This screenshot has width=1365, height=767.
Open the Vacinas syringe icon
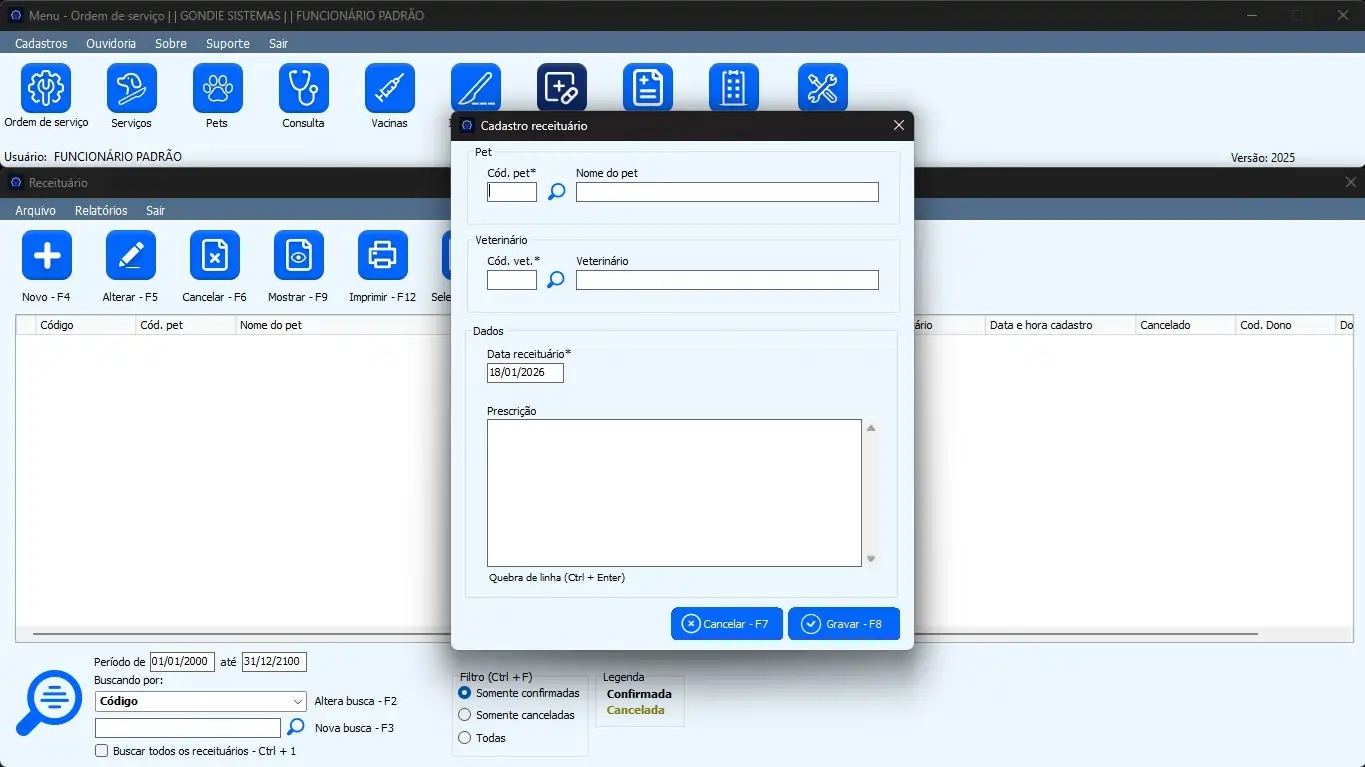[389, 89]
